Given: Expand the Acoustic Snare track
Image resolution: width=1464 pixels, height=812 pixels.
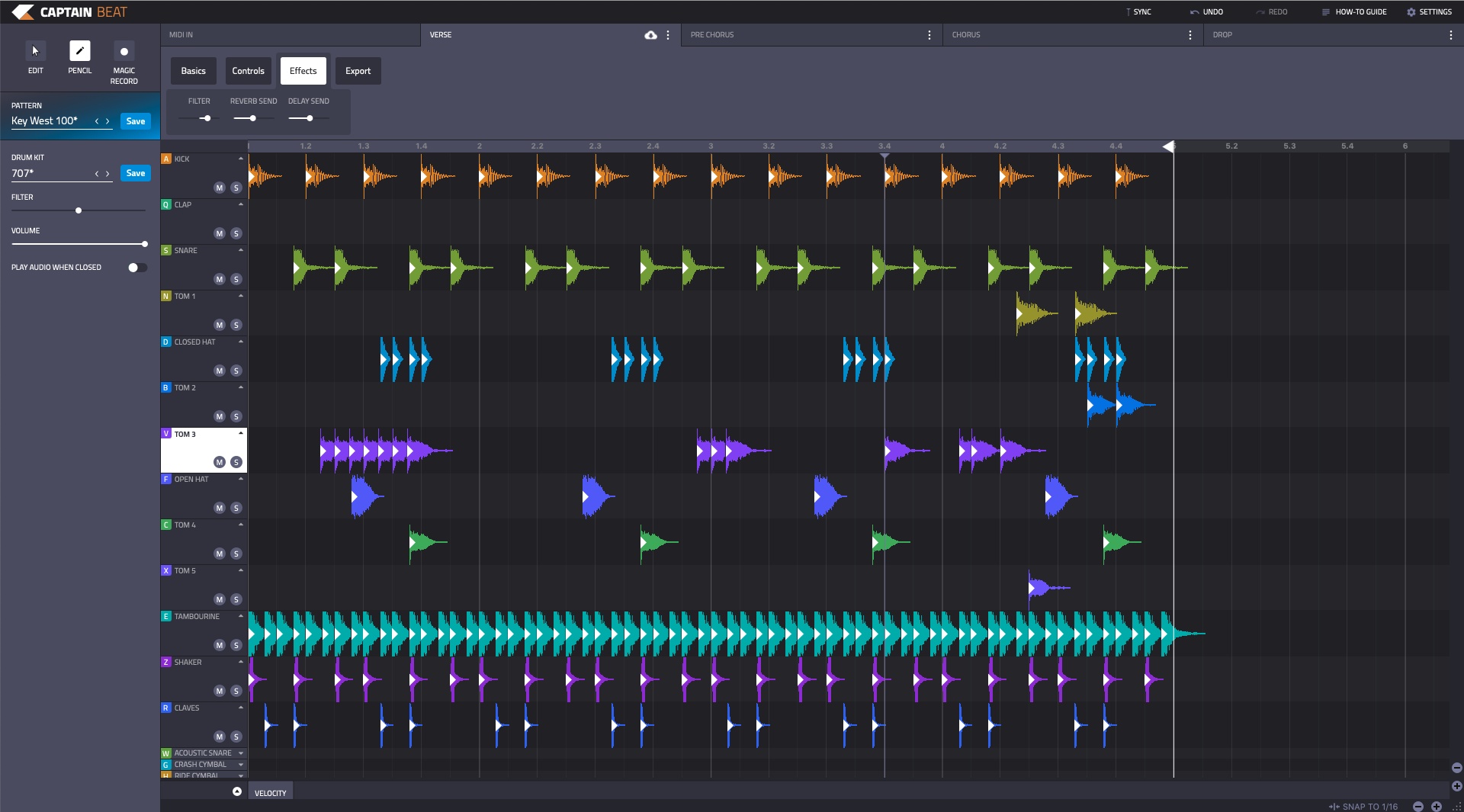Looking at the screenshot, I should click(x=241, y=753).
